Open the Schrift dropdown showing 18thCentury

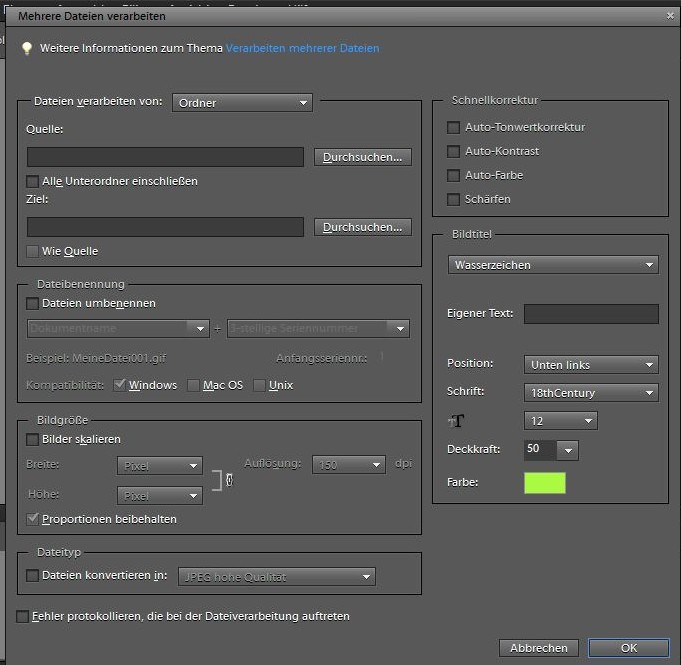(590, 392)
